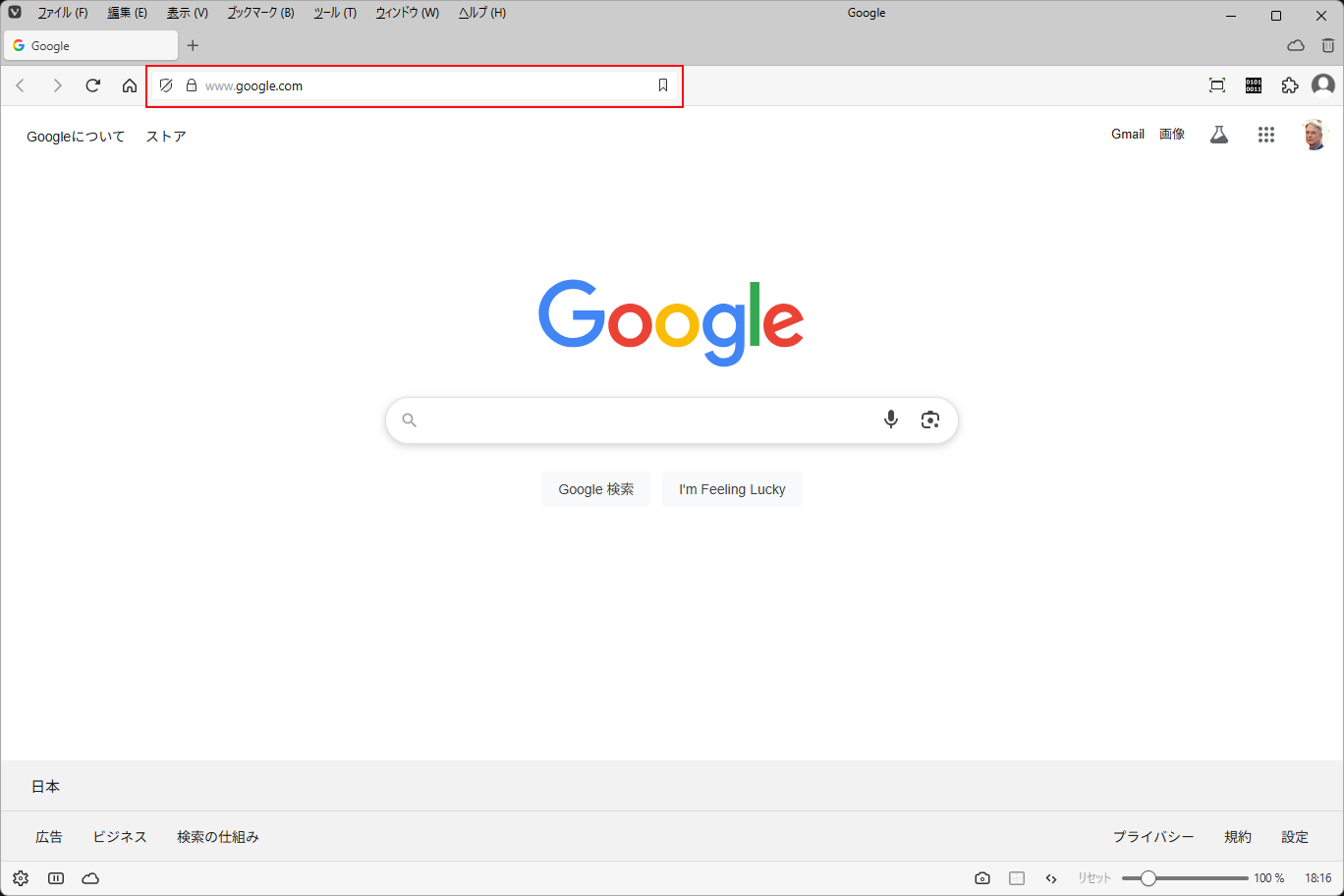This screenshot has height=896, width=1344.
Task: Toggle the page tiling icon in the status bar
Action: [1017, 878]
